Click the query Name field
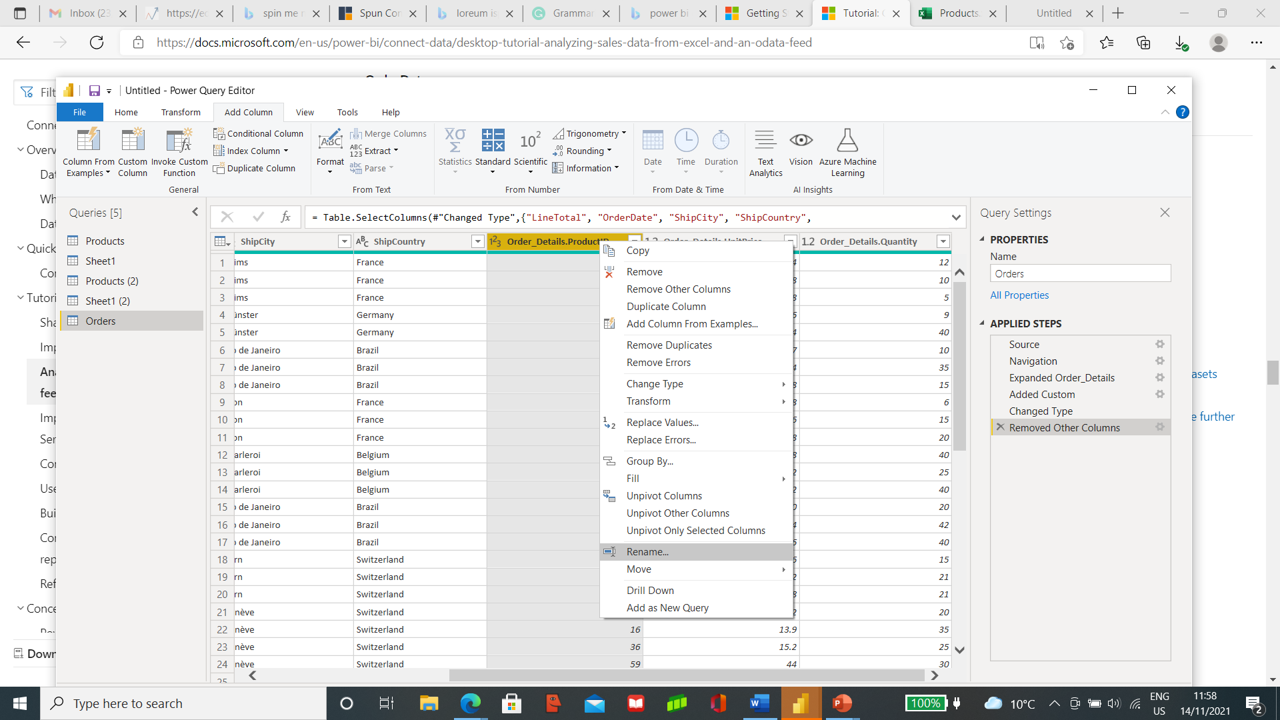1280x720 pixels. pyautogui.click(x=1080, y=273)
